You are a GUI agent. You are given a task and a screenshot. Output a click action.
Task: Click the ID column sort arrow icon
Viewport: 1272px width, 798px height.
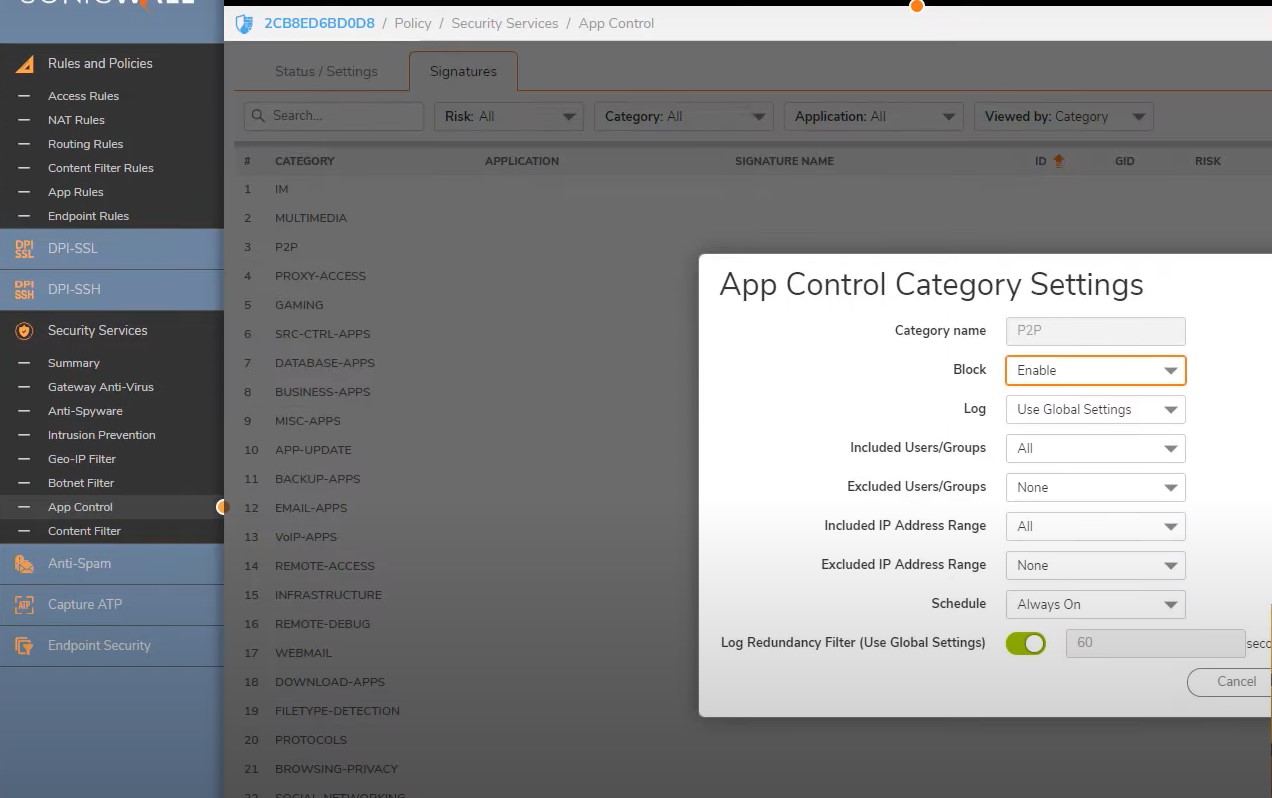coord(1058,161)
